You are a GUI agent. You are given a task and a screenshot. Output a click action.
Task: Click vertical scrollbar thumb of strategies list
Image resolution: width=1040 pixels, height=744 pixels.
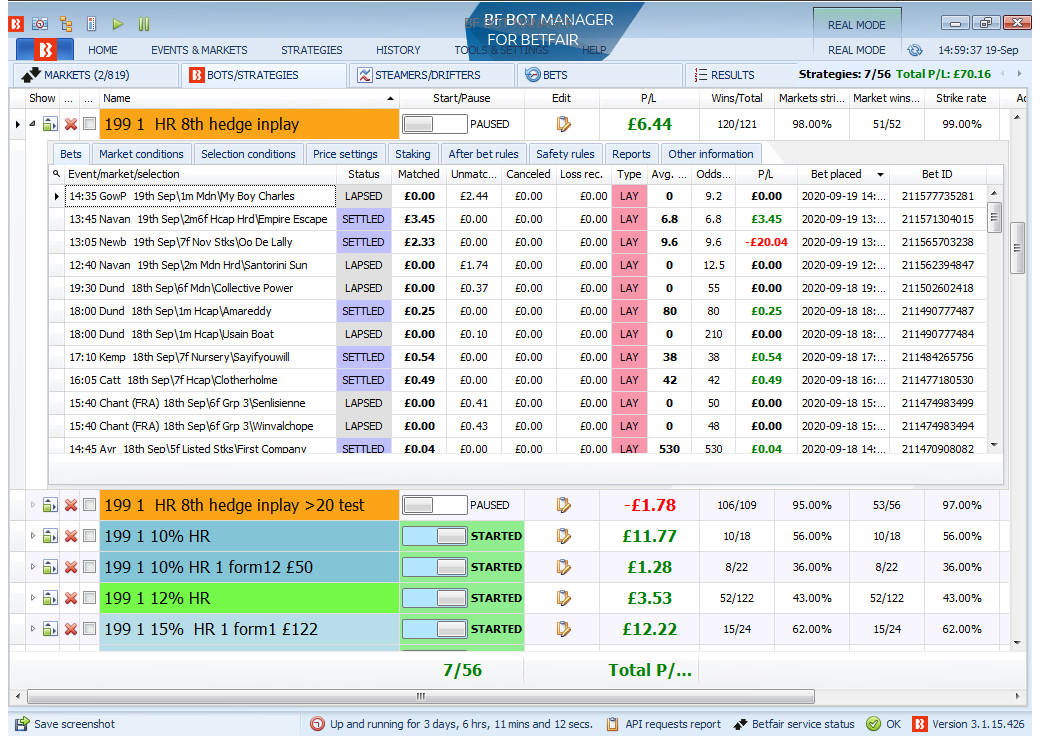[1017, 248]
